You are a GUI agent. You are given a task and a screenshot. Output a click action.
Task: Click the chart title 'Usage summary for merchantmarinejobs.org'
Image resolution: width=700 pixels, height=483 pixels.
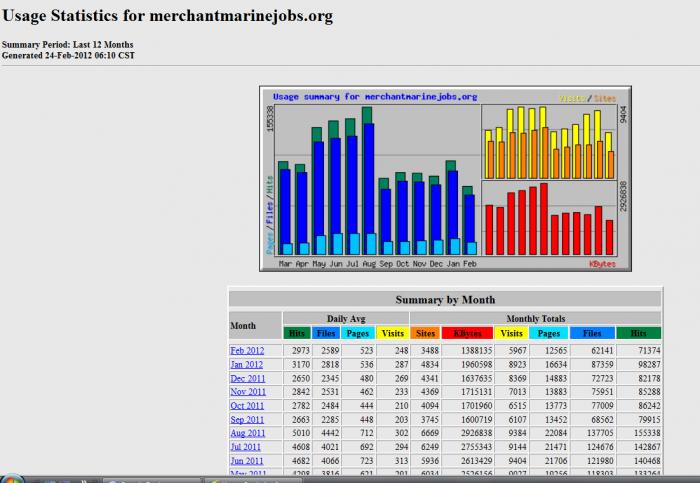(375, 97)
